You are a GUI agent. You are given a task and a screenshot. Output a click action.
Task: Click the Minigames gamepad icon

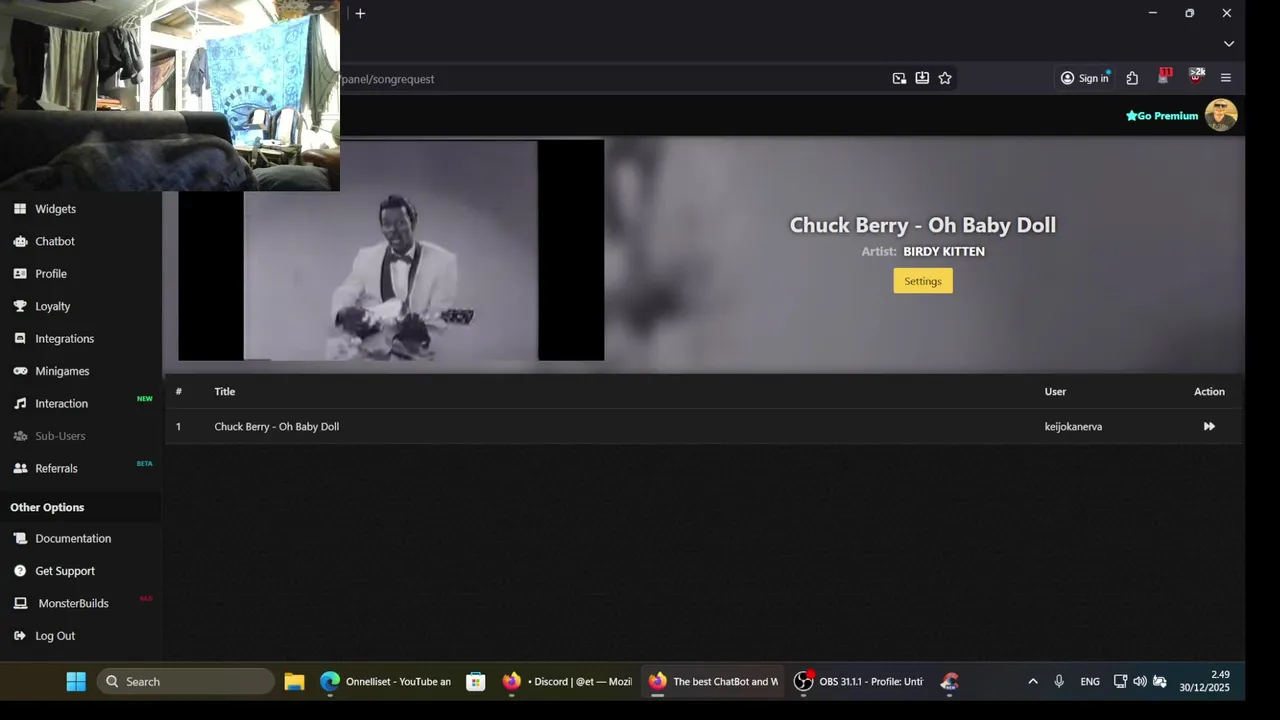20,371
